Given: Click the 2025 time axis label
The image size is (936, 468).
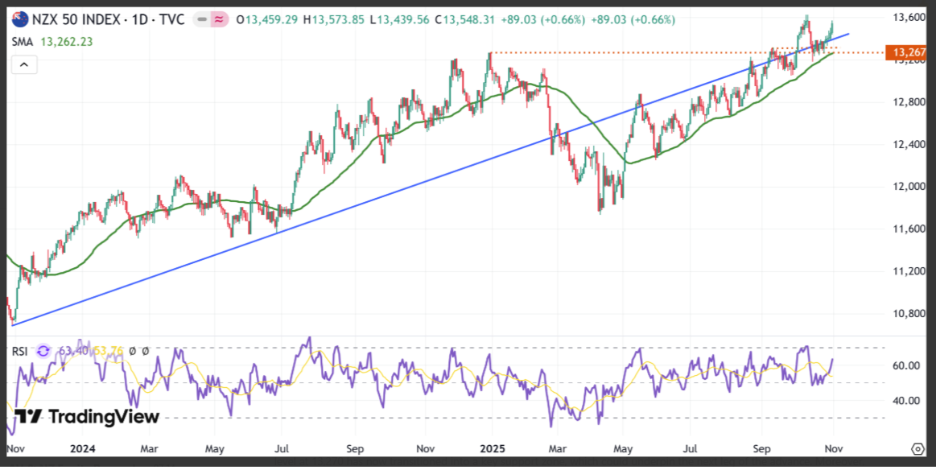Looking at the screenshot, I should click(x=493, y=448).
